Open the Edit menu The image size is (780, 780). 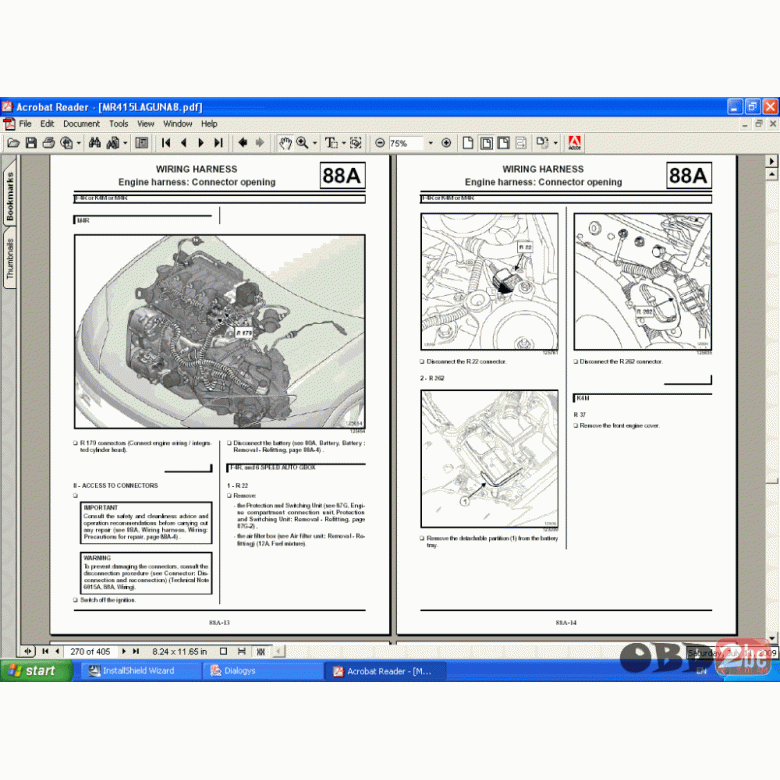coord(47,124)
